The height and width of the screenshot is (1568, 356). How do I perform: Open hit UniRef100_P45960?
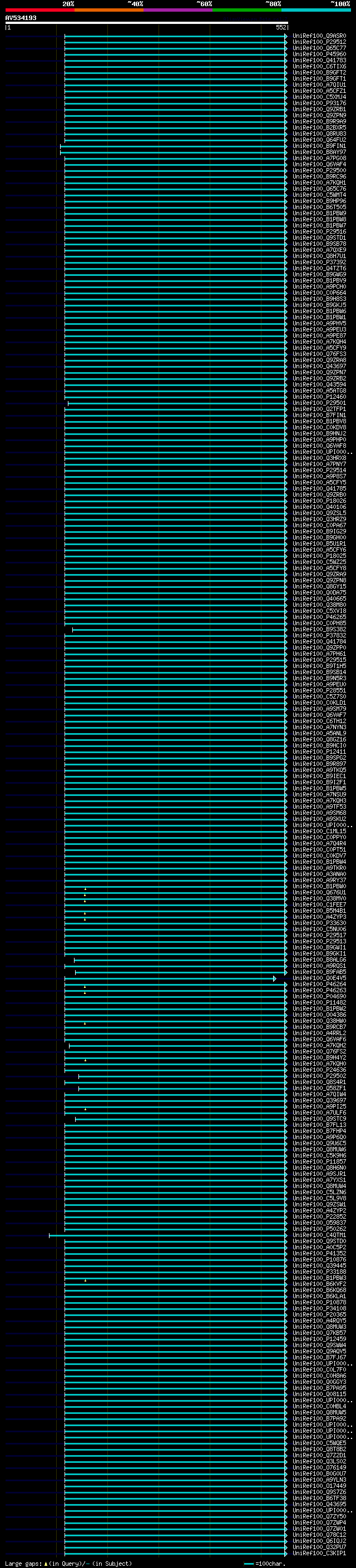319,54
